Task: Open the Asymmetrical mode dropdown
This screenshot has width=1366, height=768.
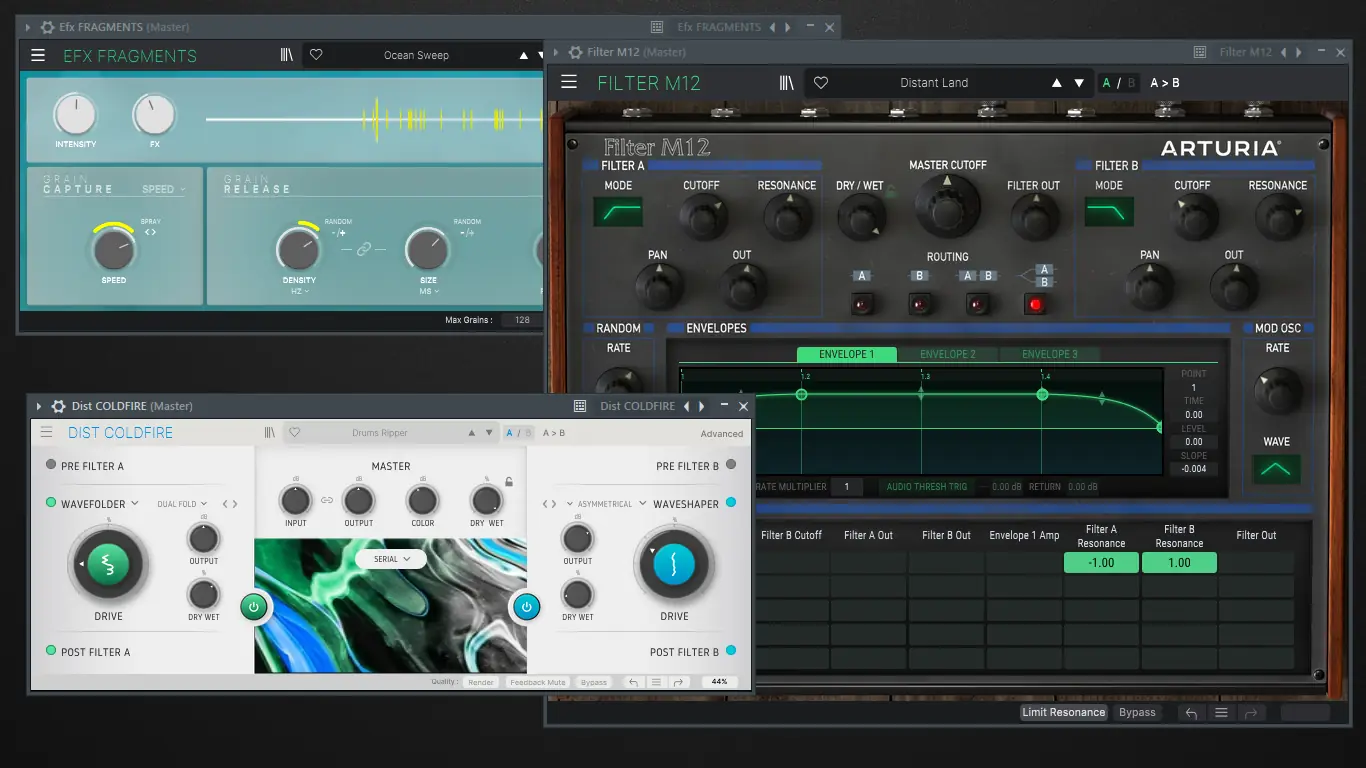Action: (600, 504)
